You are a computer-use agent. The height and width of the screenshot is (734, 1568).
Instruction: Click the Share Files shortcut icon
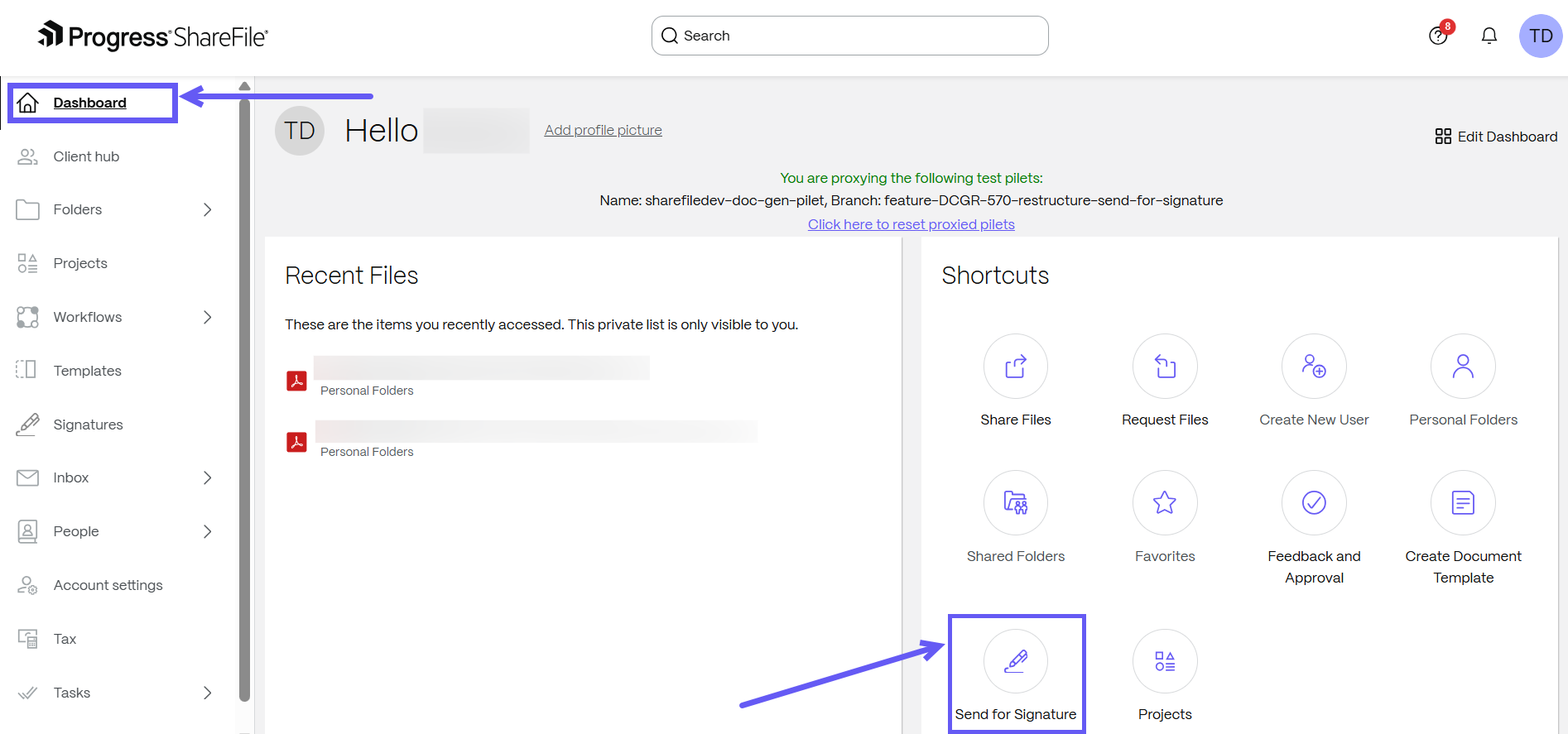click(1015, 367)
